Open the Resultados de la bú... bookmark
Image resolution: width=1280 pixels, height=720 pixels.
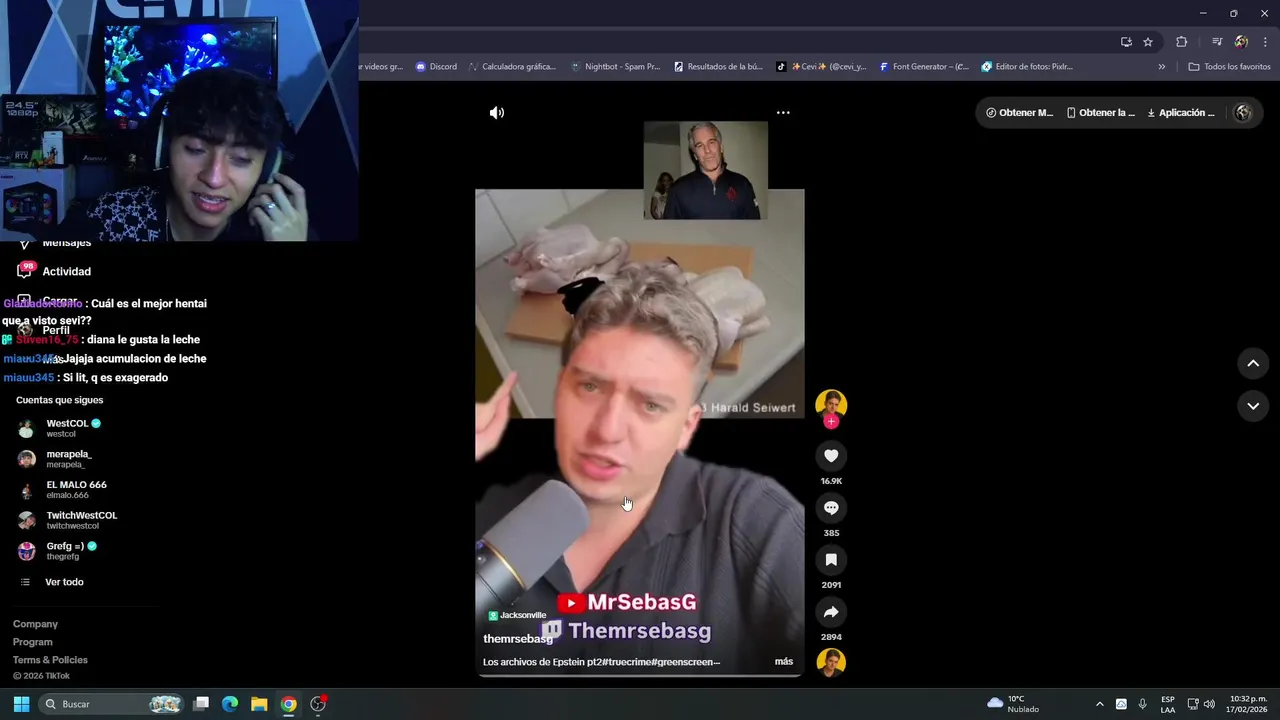(x=718, y=67)
